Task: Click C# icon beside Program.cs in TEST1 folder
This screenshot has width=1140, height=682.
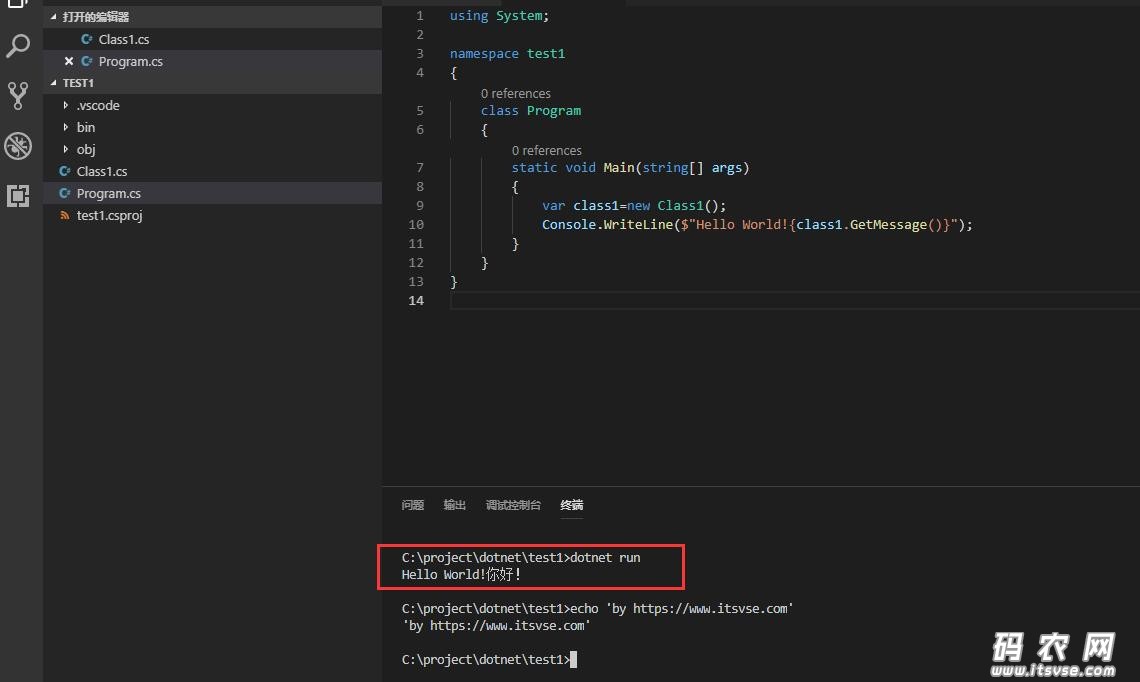Action: click(x=65, y=193)
